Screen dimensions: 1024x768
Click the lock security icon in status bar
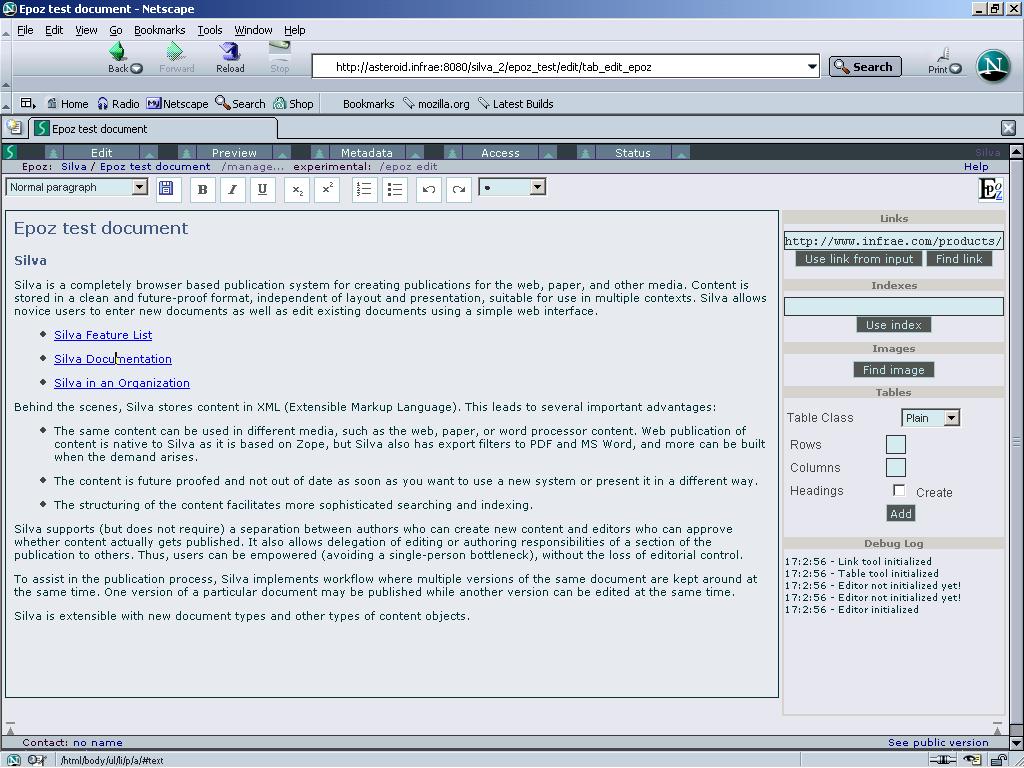pos(999,760)
